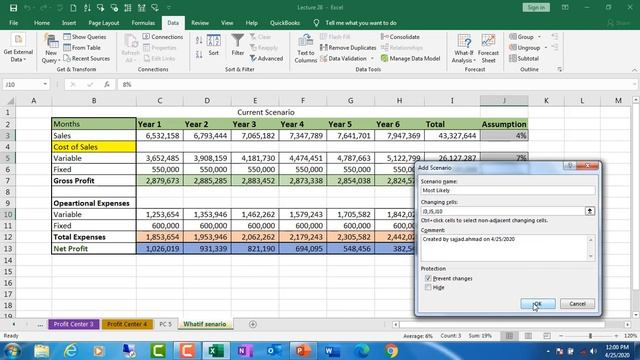Open Chrome from the taskbar
Image resolution: width=640 pixels, height=360 pixels.
click(x=391, y=351)
